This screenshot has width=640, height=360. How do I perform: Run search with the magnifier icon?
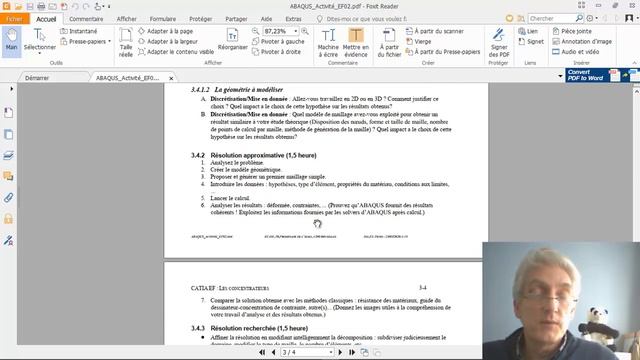coord(579,18)
